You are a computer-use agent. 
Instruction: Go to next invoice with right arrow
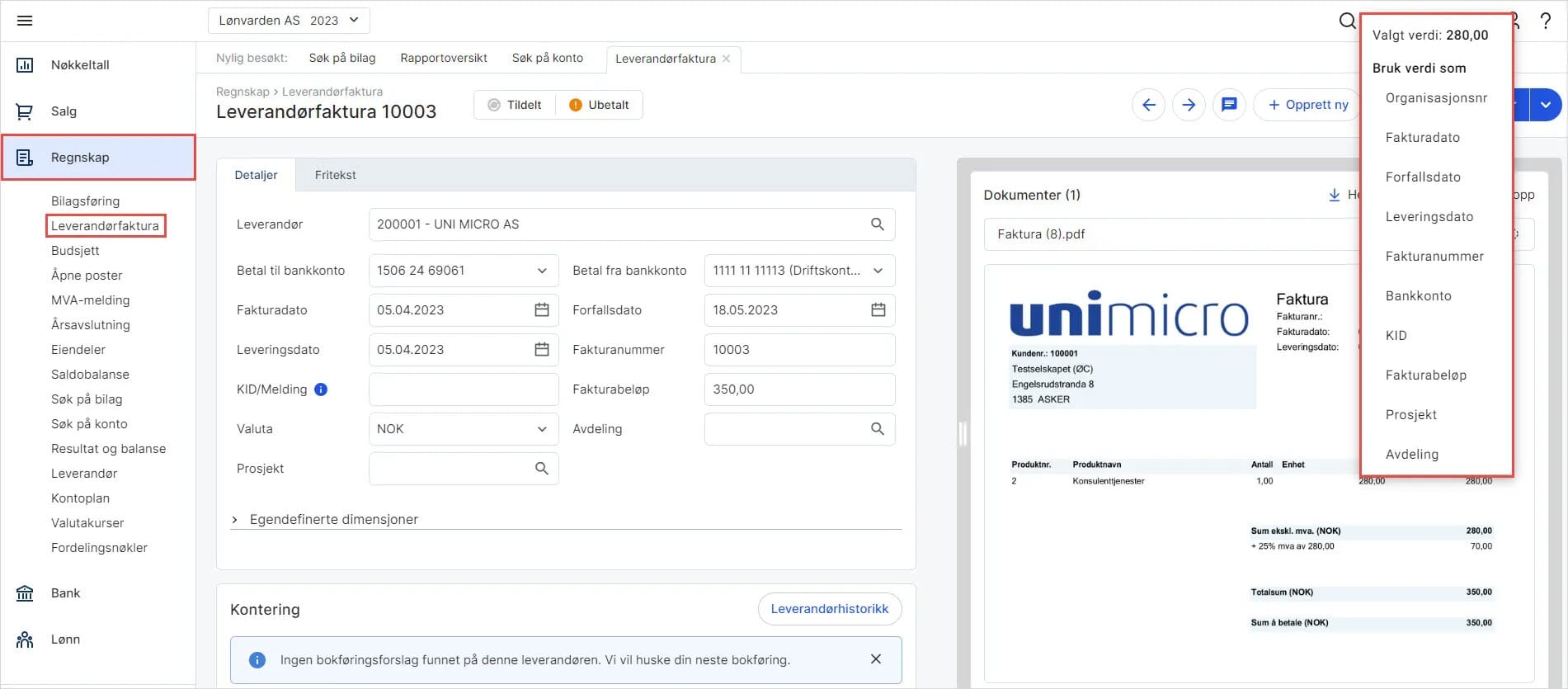point(1189,105)
